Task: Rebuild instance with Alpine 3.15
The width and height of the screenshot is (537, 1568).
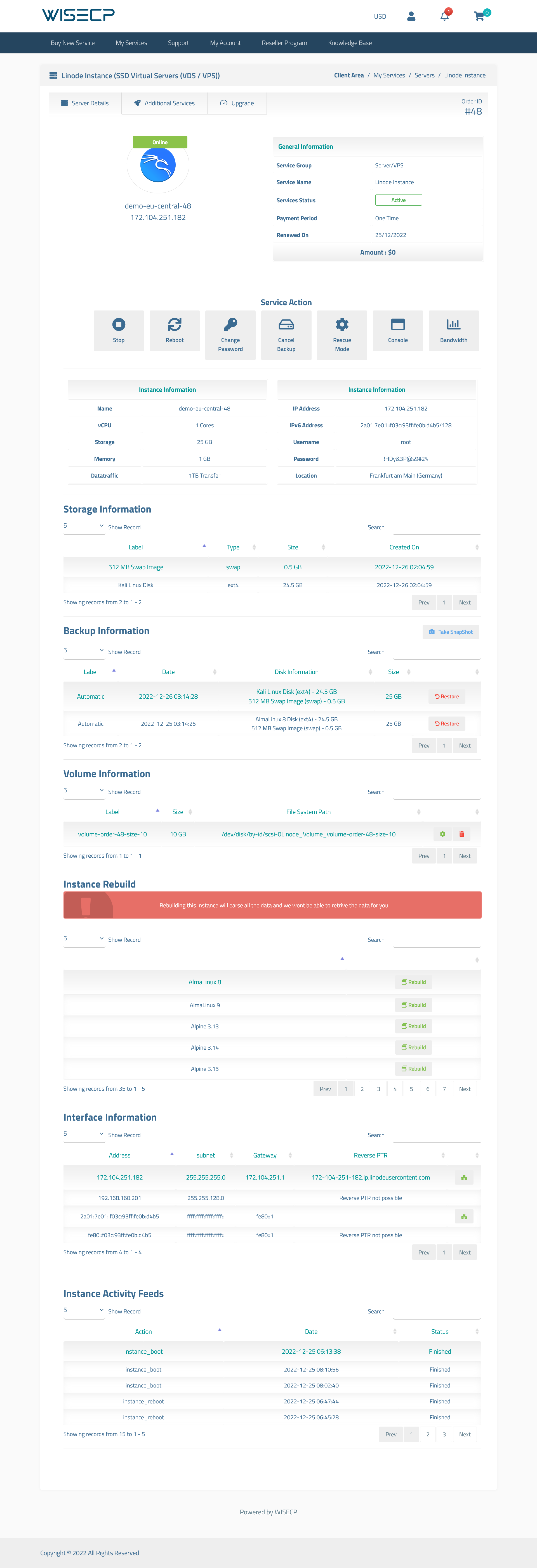Action: click(414, 1069)
